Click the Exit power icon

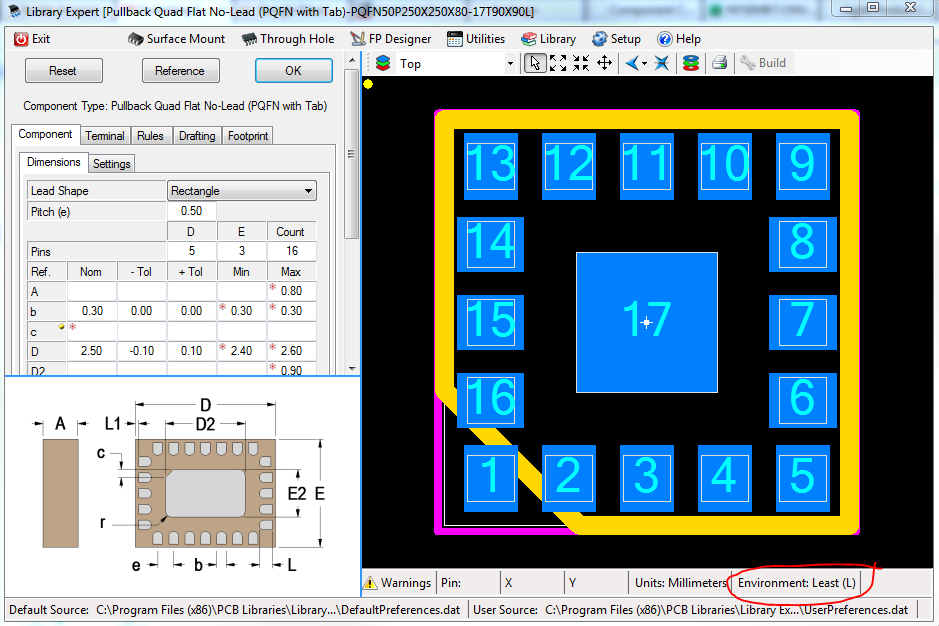tap(21, 39)
